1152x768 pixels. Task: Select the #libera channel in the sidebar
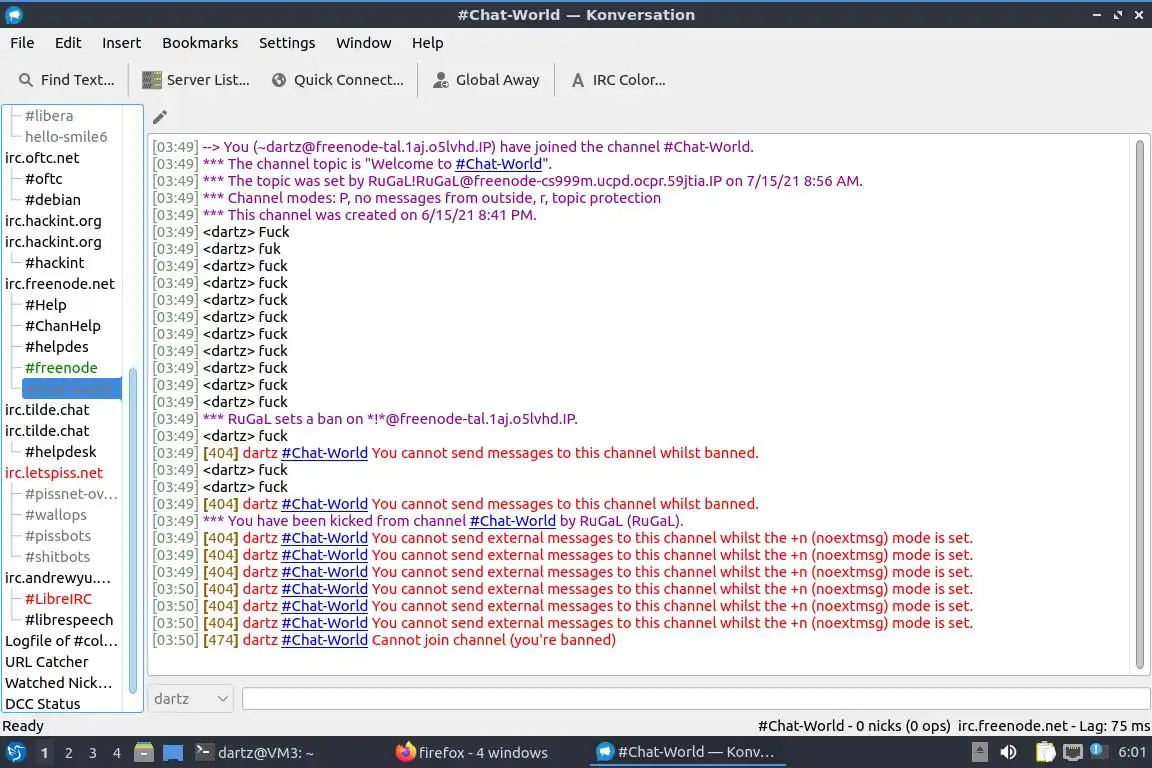[x=49, y=115]
